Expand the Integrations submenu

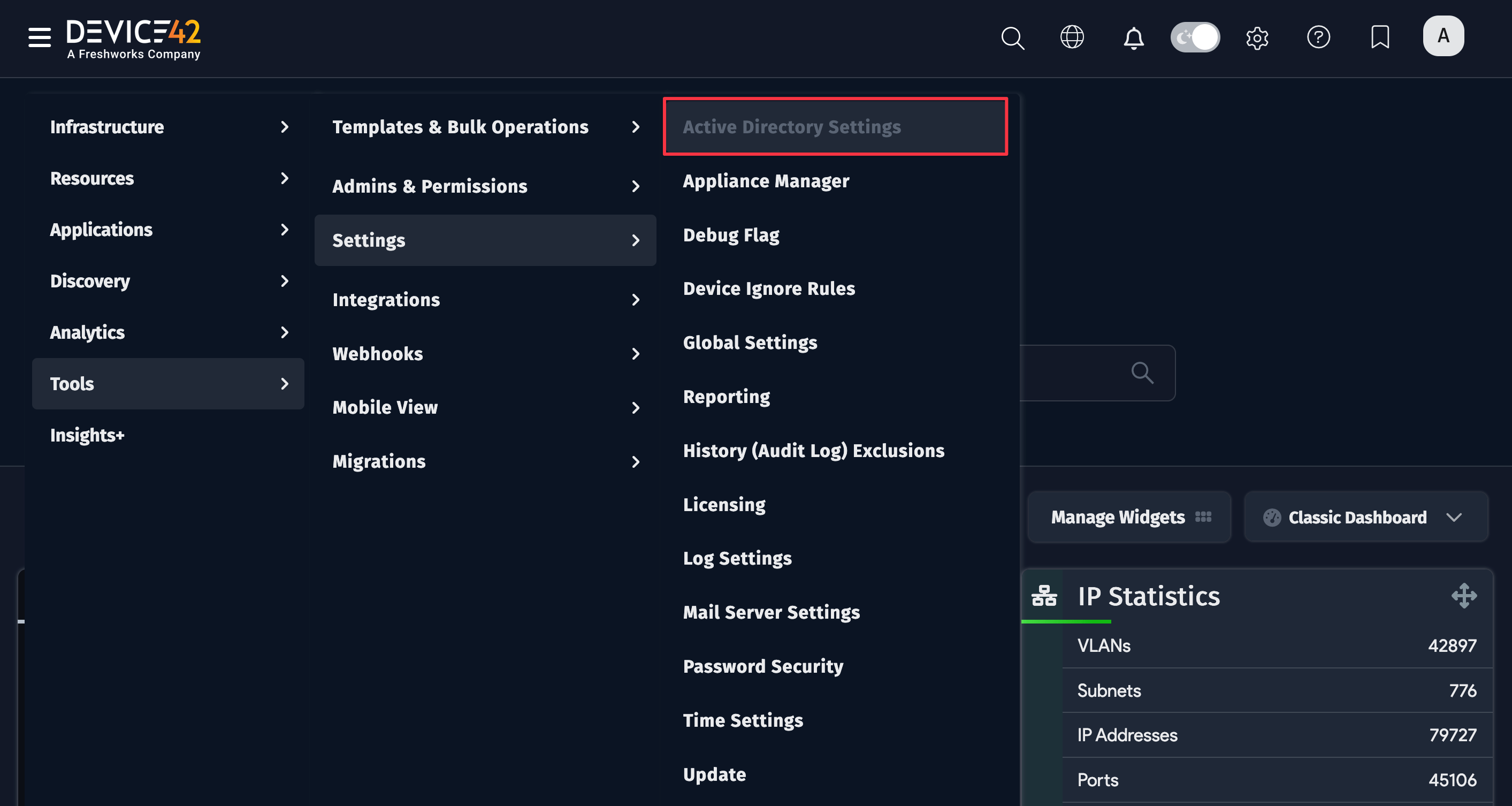click(485, 299)
